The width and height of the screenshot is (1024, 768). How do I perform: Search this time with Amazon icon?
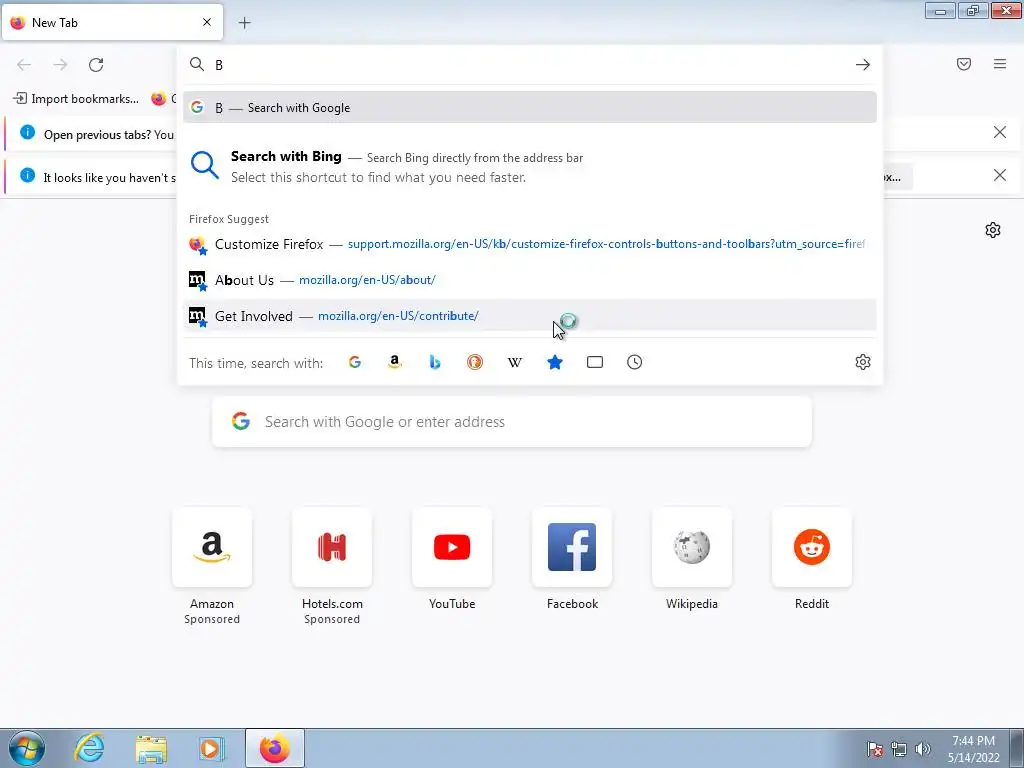pyautogui.click(x=394, y=362)
